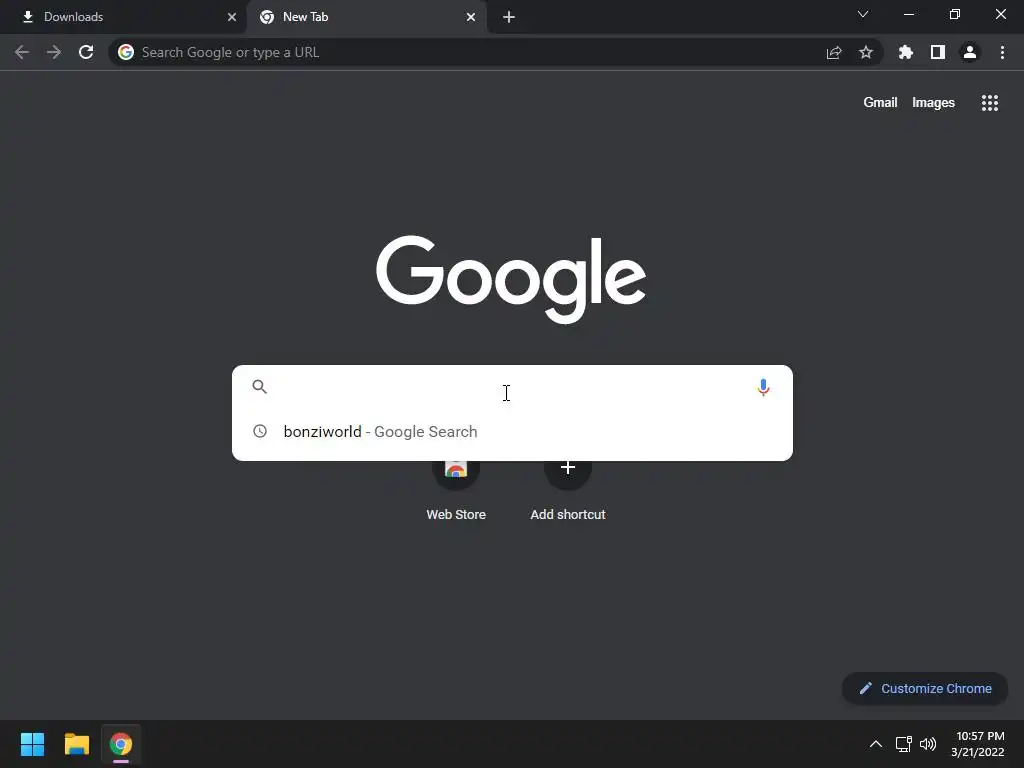1024x768 pixels.
Task: Open the Chrome three-dot menu
Action: point(1002,52)
